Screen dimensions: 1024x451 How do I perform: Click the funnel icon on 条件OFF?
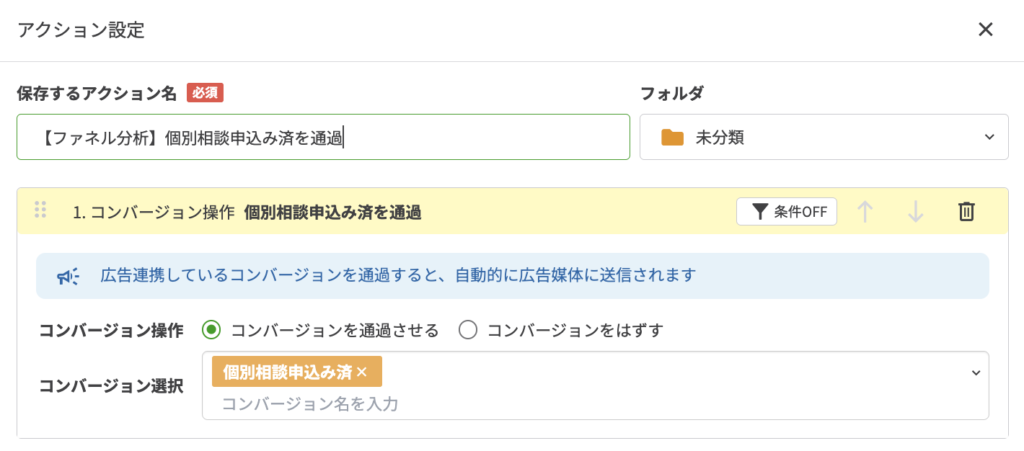pos(760,211)
